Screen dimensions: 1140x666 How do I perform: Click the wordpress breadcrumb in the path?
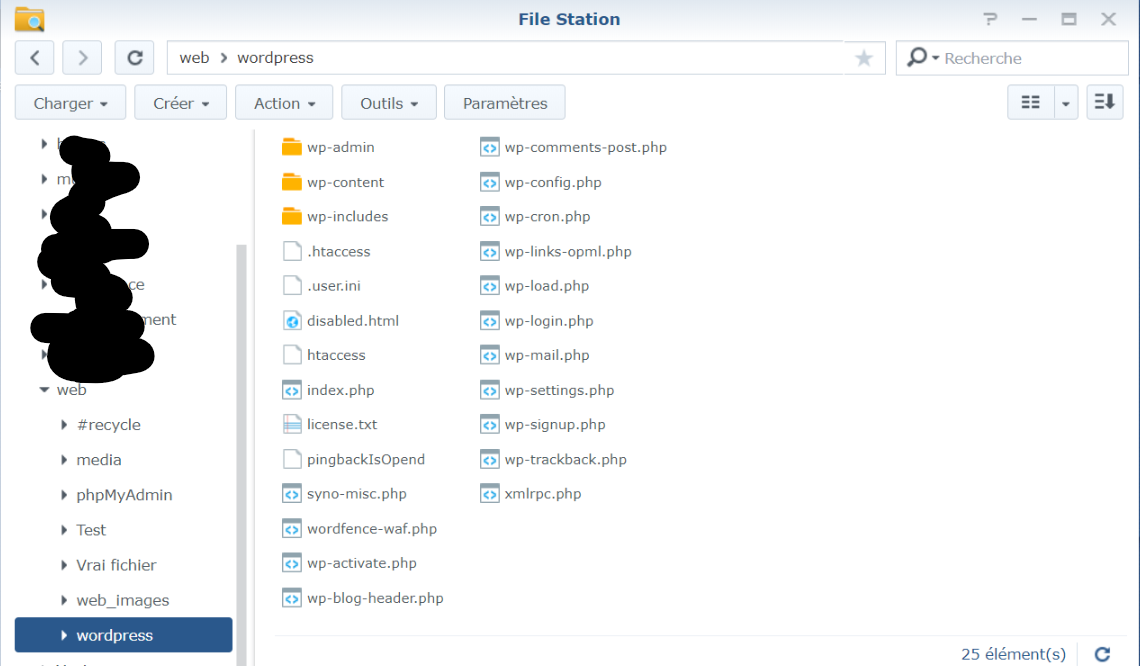(275, 57)
